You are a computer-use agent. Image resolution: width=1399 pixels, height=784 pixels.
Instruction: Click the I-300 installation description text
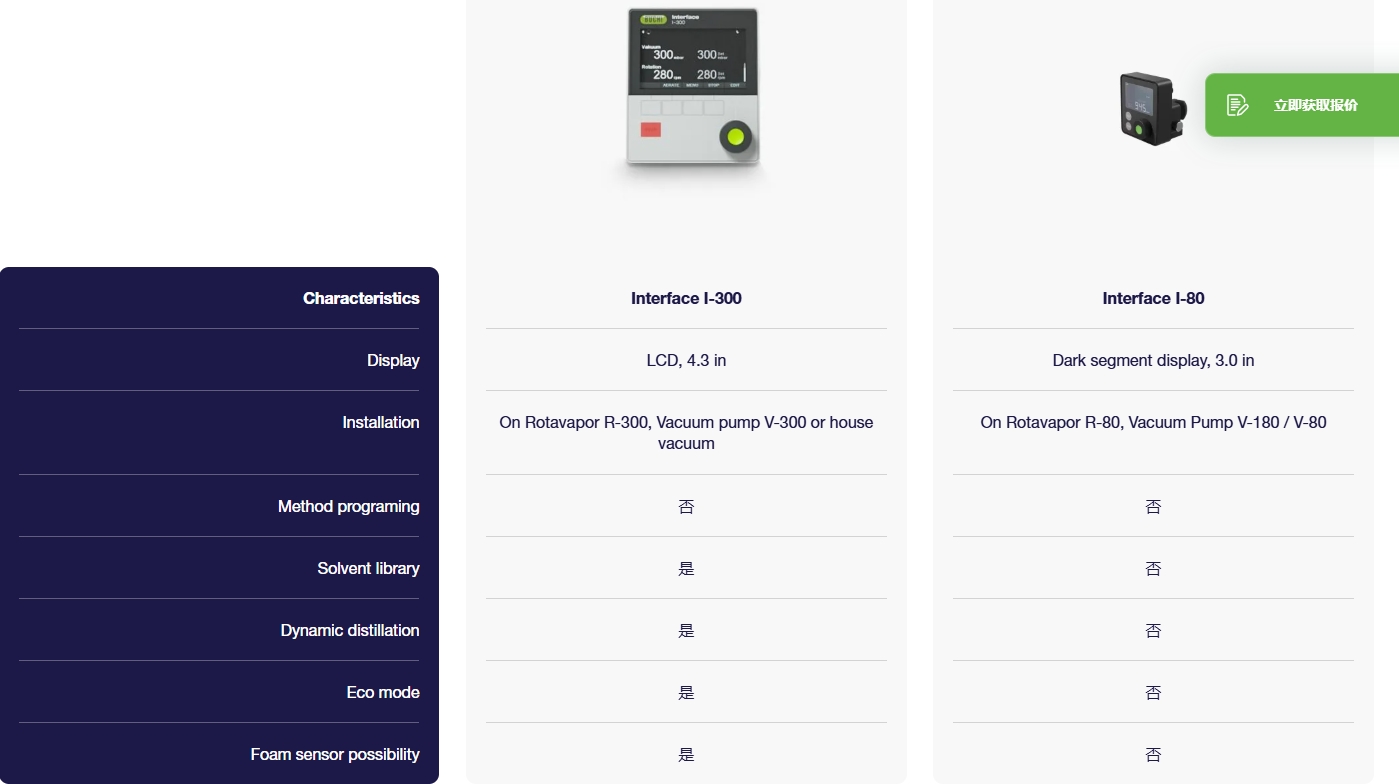[x=686, y=432]
